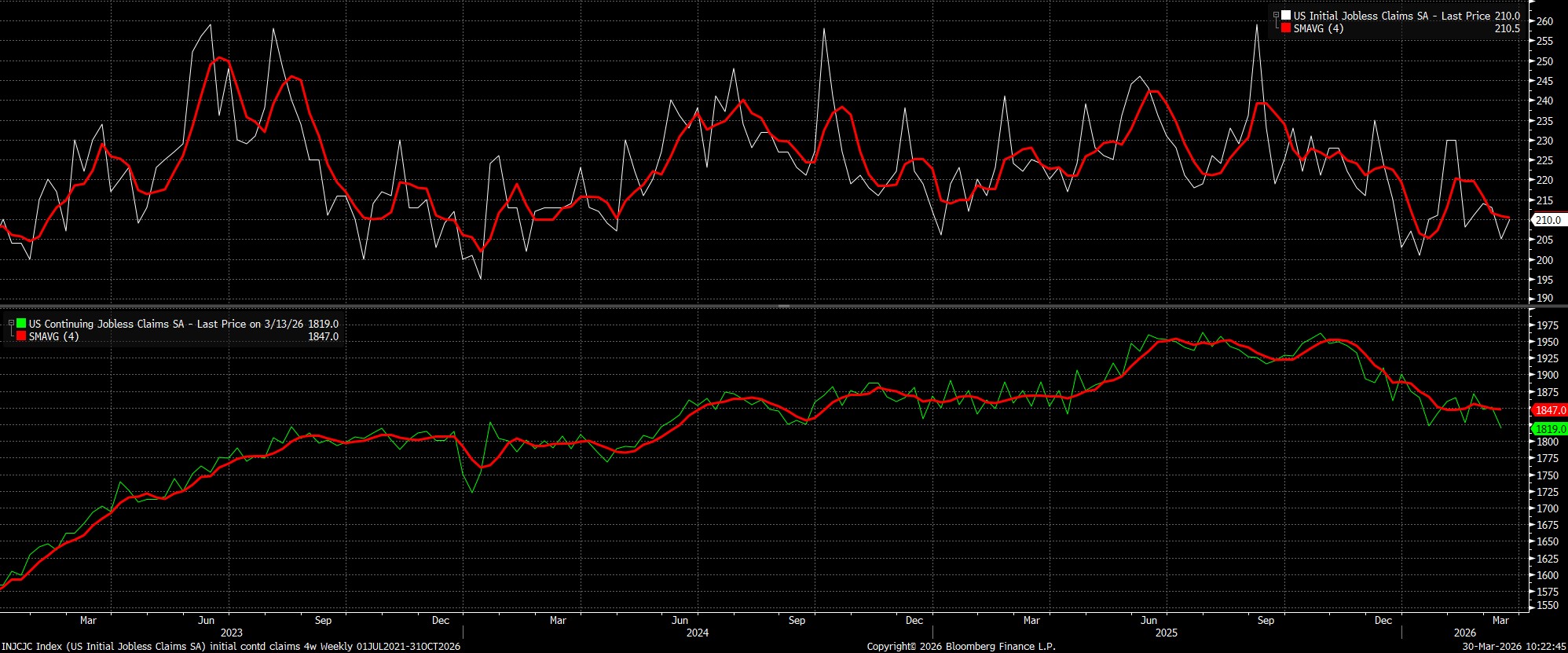Image resolution: width=1568 pixels, height=653 pixels.
Task: Click the 2026 year label on time axis
Action: [x=1464, y=633]
